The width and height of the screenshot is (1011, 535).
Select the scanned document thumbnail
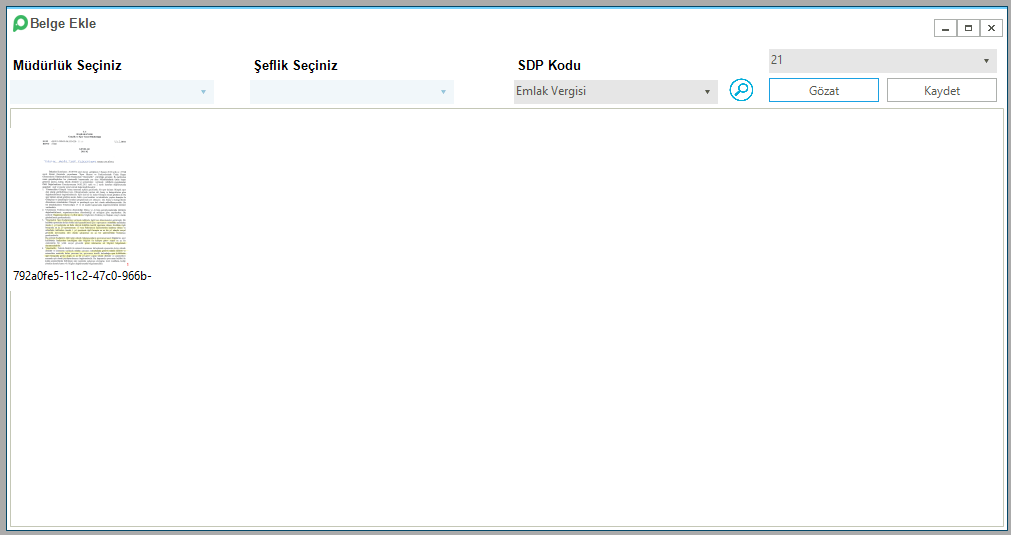pyautogui.click(x=84, y=197)
